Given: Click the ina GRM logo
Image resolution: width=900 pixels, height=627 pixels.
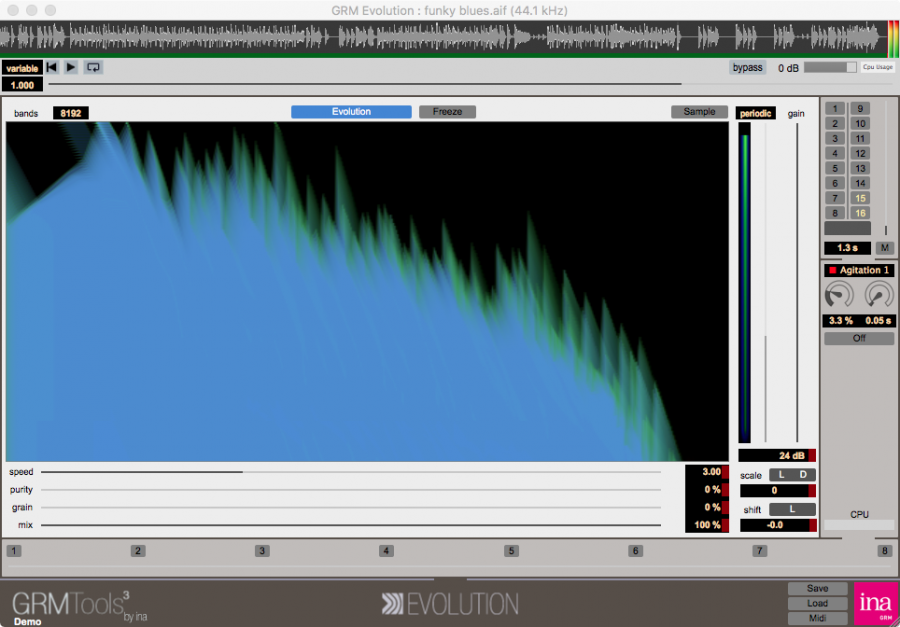Looking at the screenshot, I should coord(875,603).
